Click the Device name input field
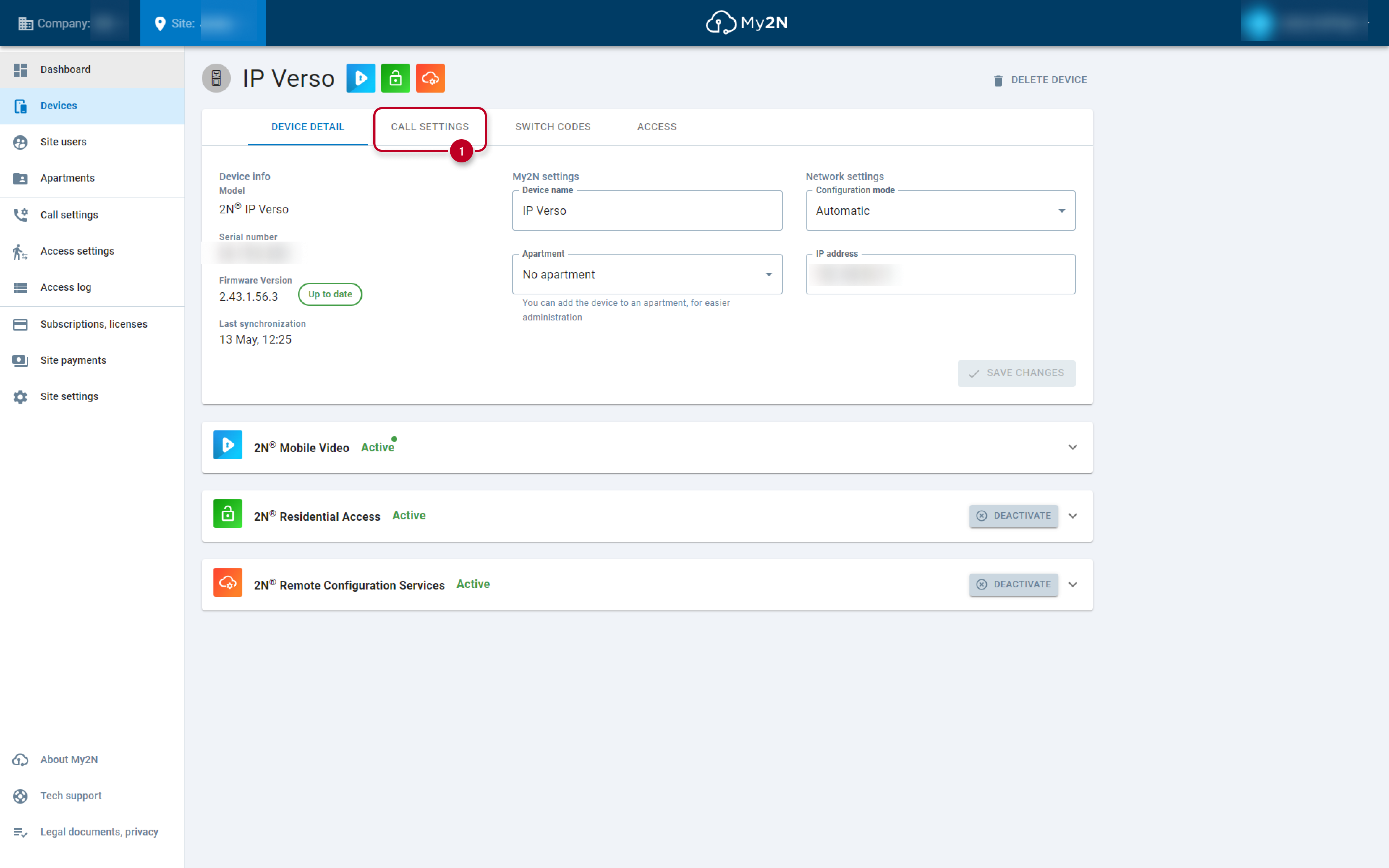 [647, 211]
